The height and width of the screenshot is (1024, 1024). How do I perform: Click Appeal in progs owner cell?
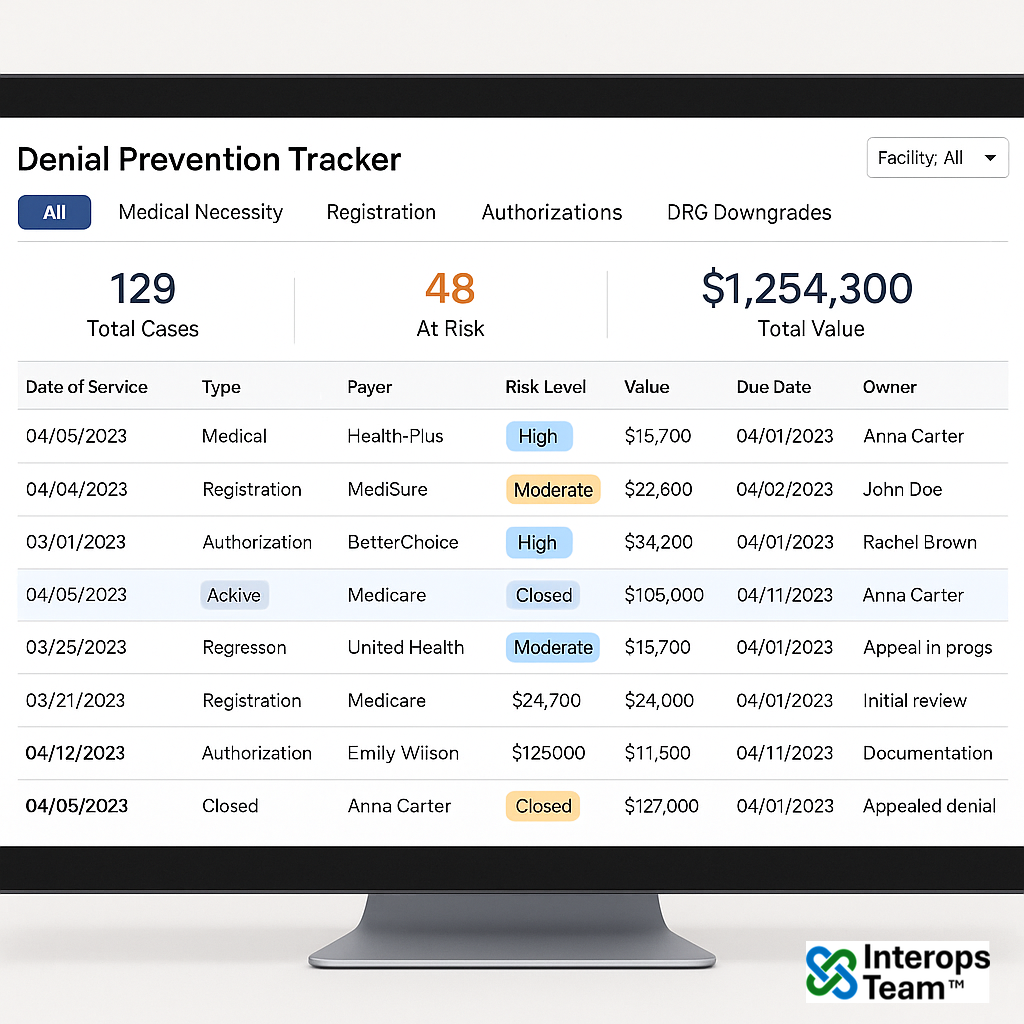927,647
